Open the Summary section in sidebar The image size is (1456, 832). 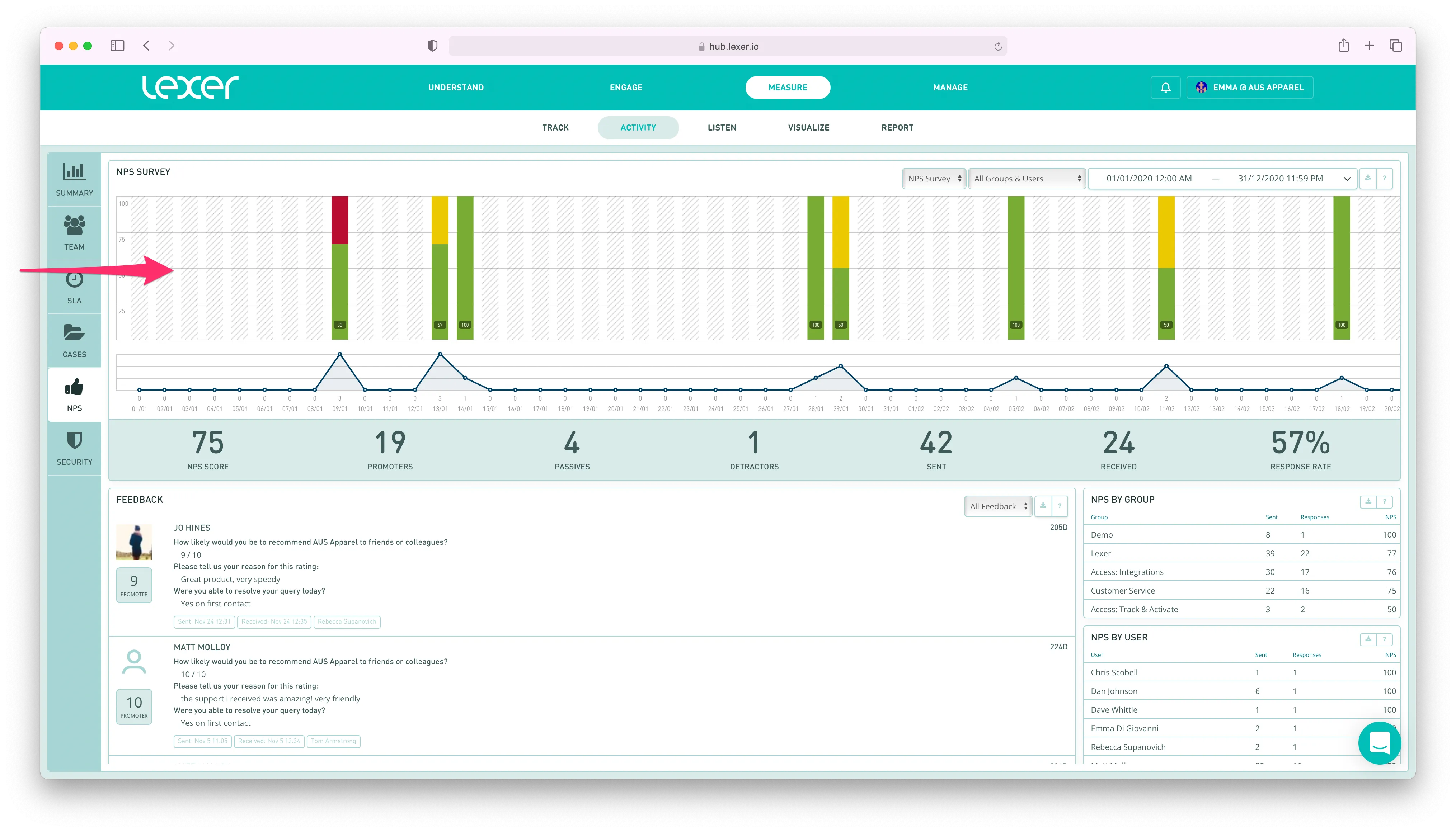pos(74,179)
